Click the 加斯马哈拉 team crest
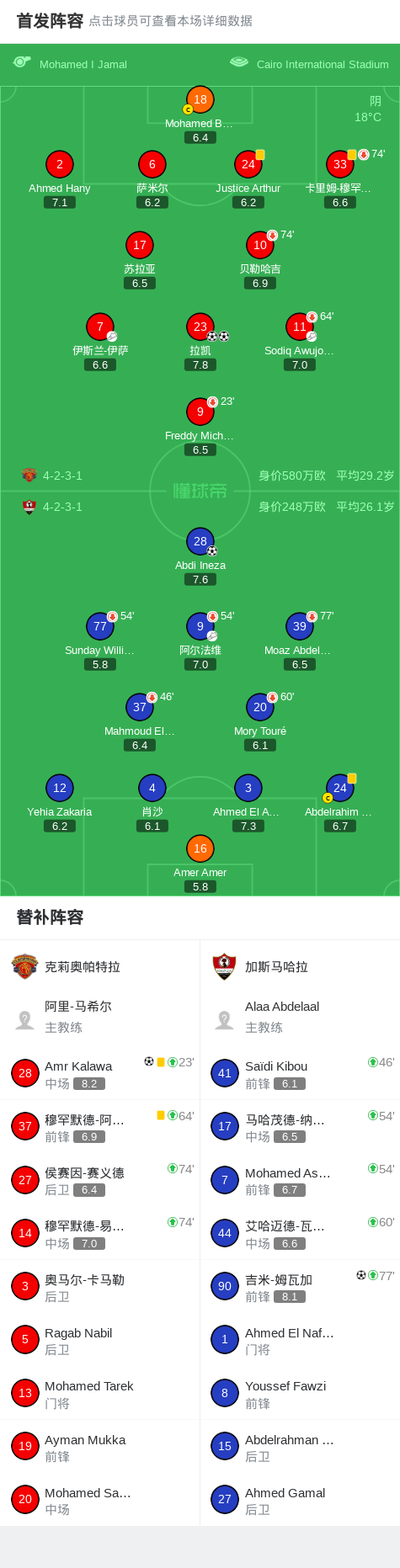Screen dimensions: 400x1568 pyautogui.click(x=224, y=966)
